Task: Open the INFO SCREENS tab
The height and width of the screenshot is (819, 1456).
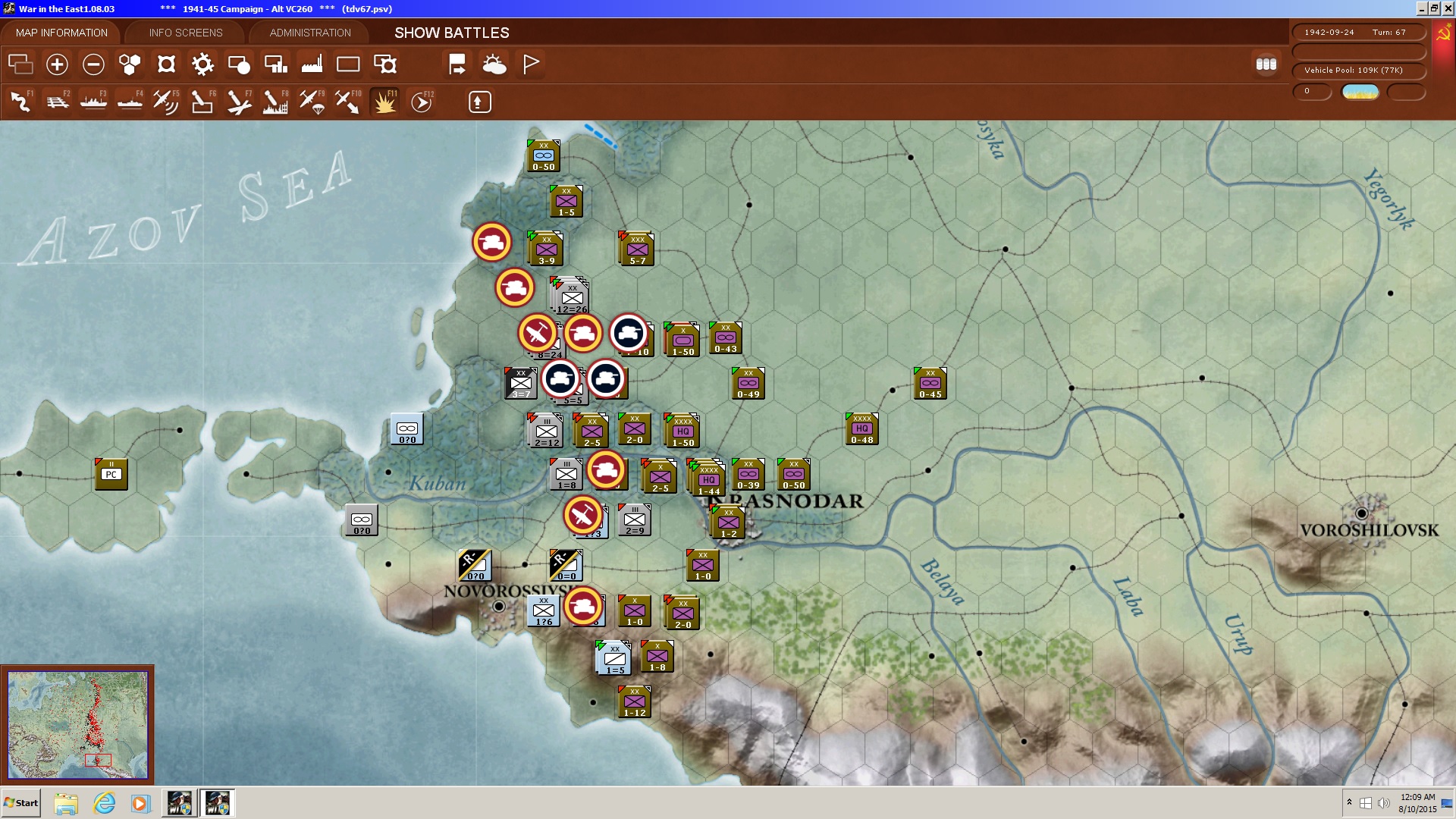Action: pos(186,33)
